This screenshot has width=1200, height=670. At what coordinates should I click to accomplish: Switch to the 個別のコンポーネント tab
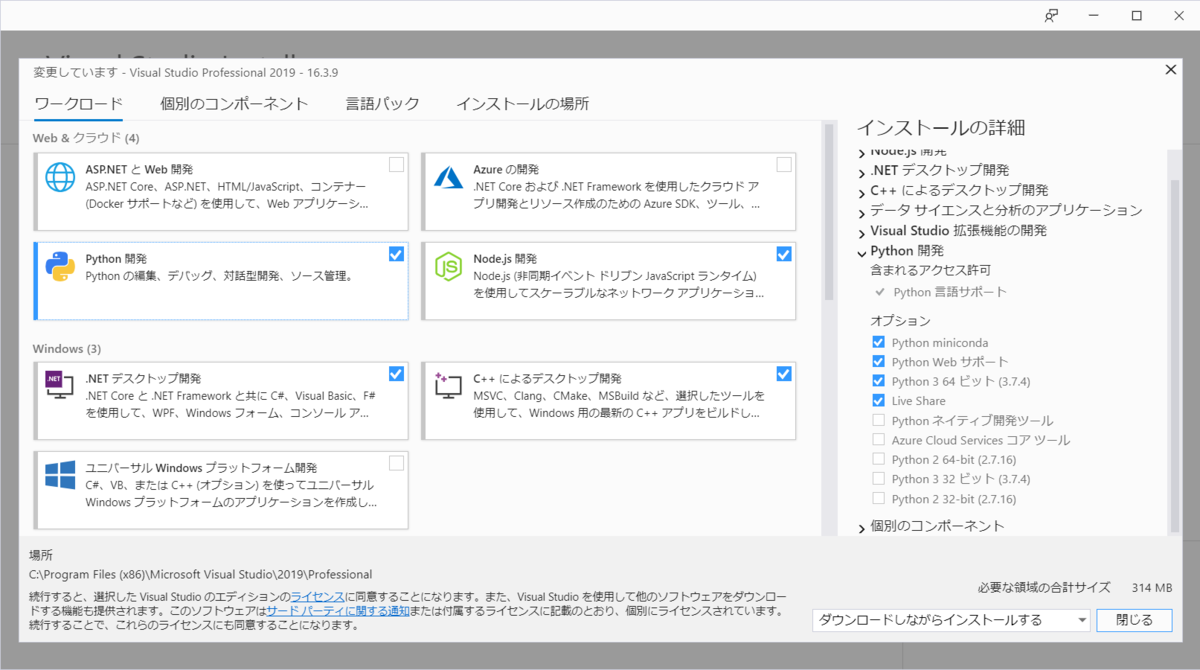(x=235, y=103)
